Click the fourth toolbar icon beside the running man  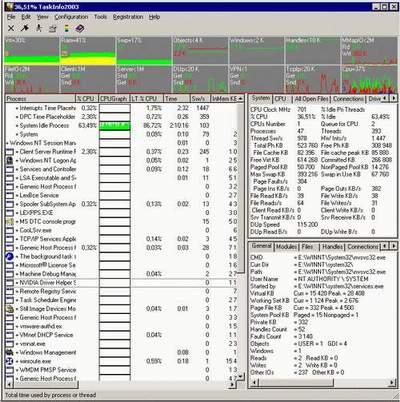tap(52, 29)
